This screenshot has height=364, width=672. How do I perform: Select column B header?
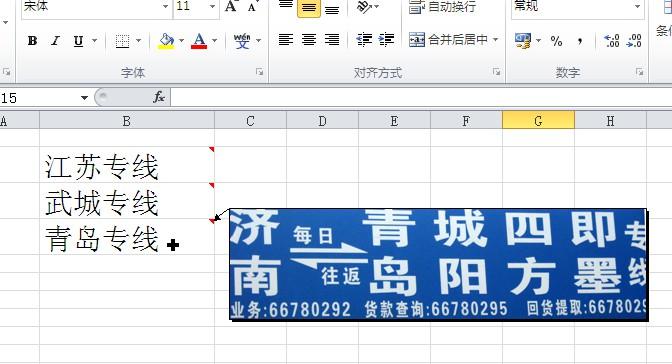[127, 121]
